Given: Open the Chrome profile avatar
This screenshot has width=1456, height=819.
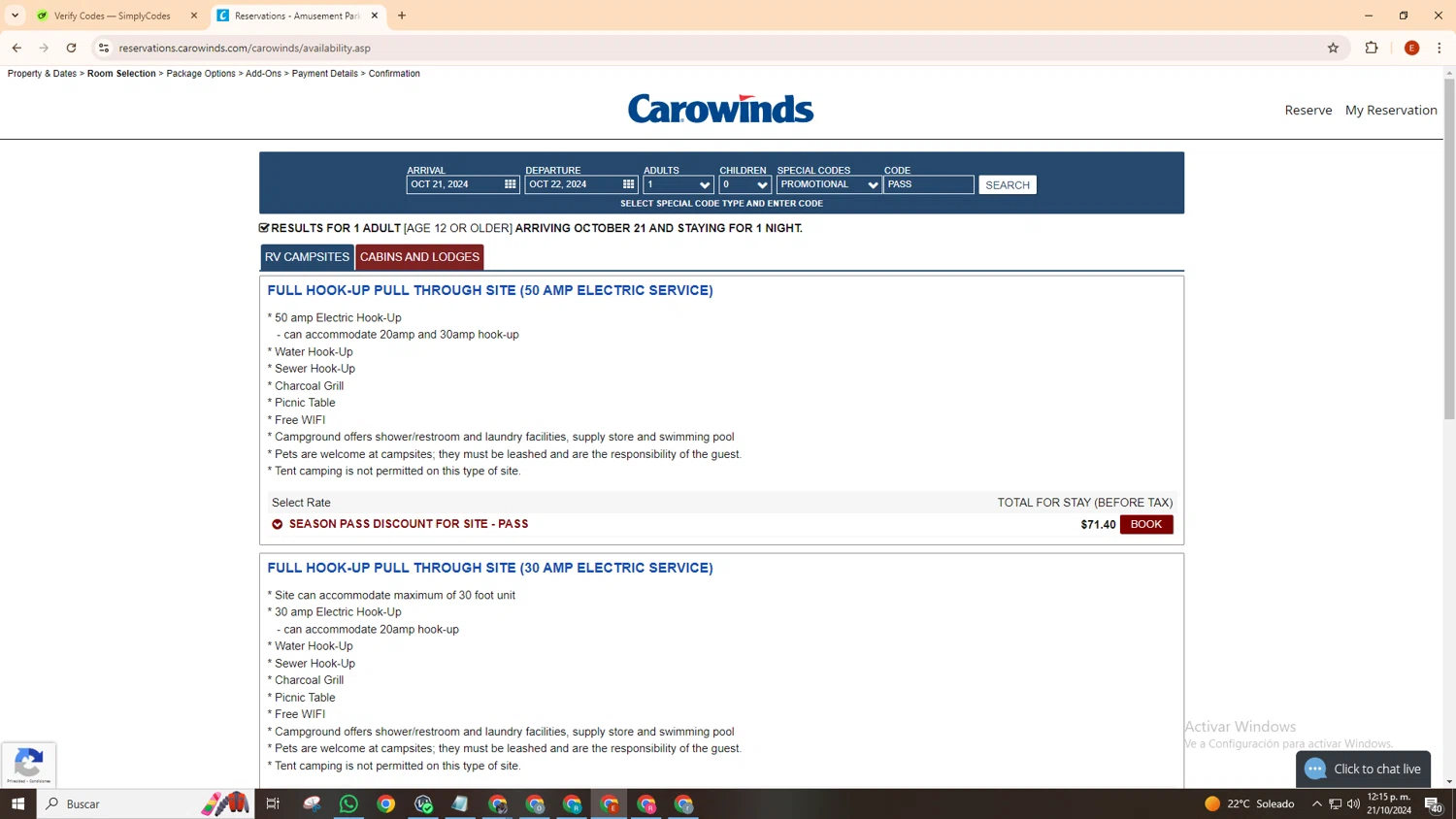Looking at the screenshot, I should click(x=1412, y=48).
